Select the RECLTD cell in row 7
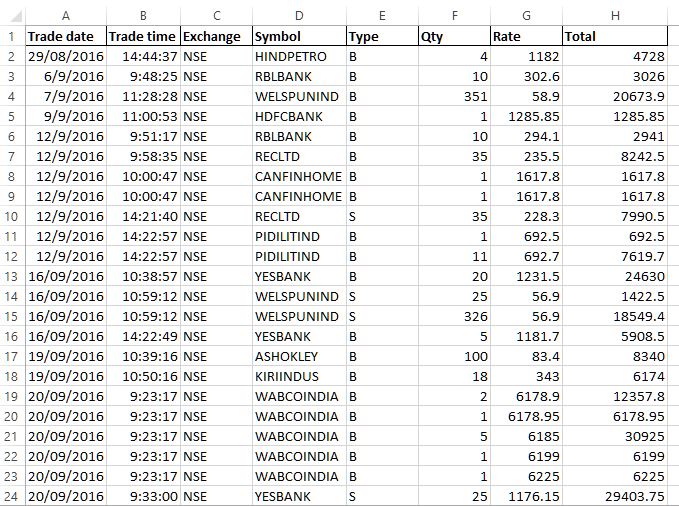Screen dimensions: 679x506 click(x=299, y=156)
